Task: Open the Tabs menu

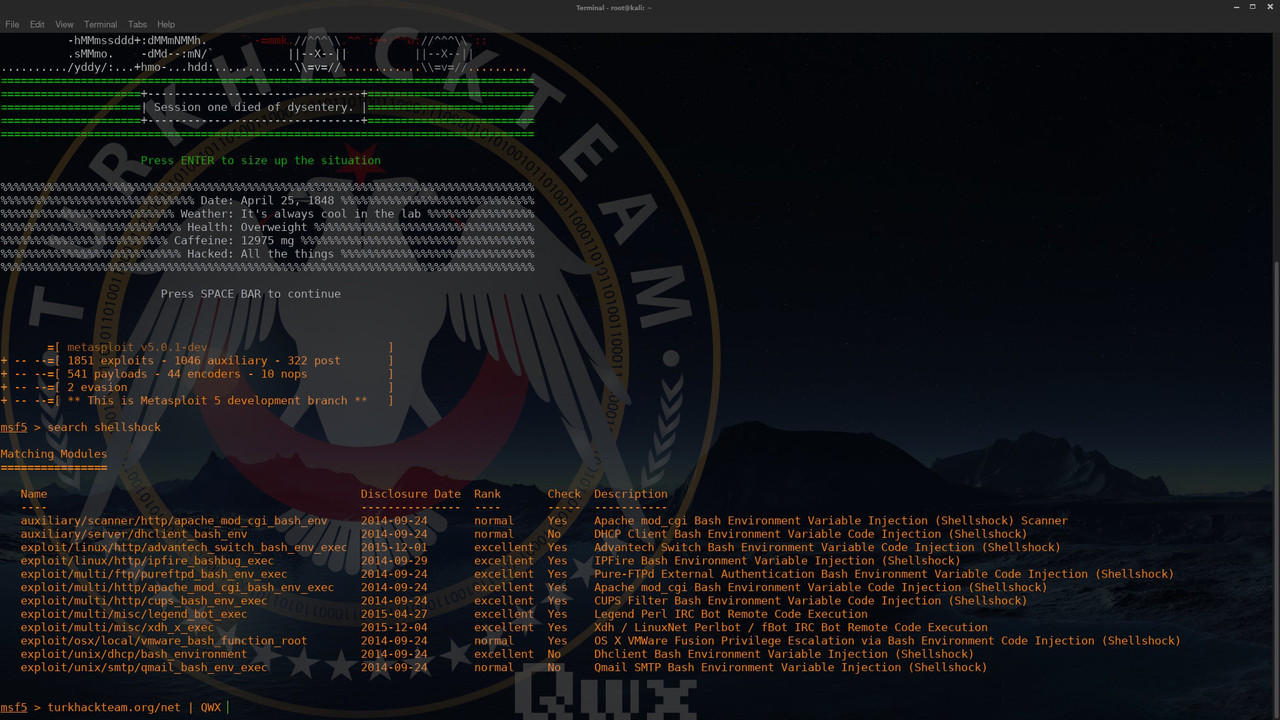Action: pos(137,24)
